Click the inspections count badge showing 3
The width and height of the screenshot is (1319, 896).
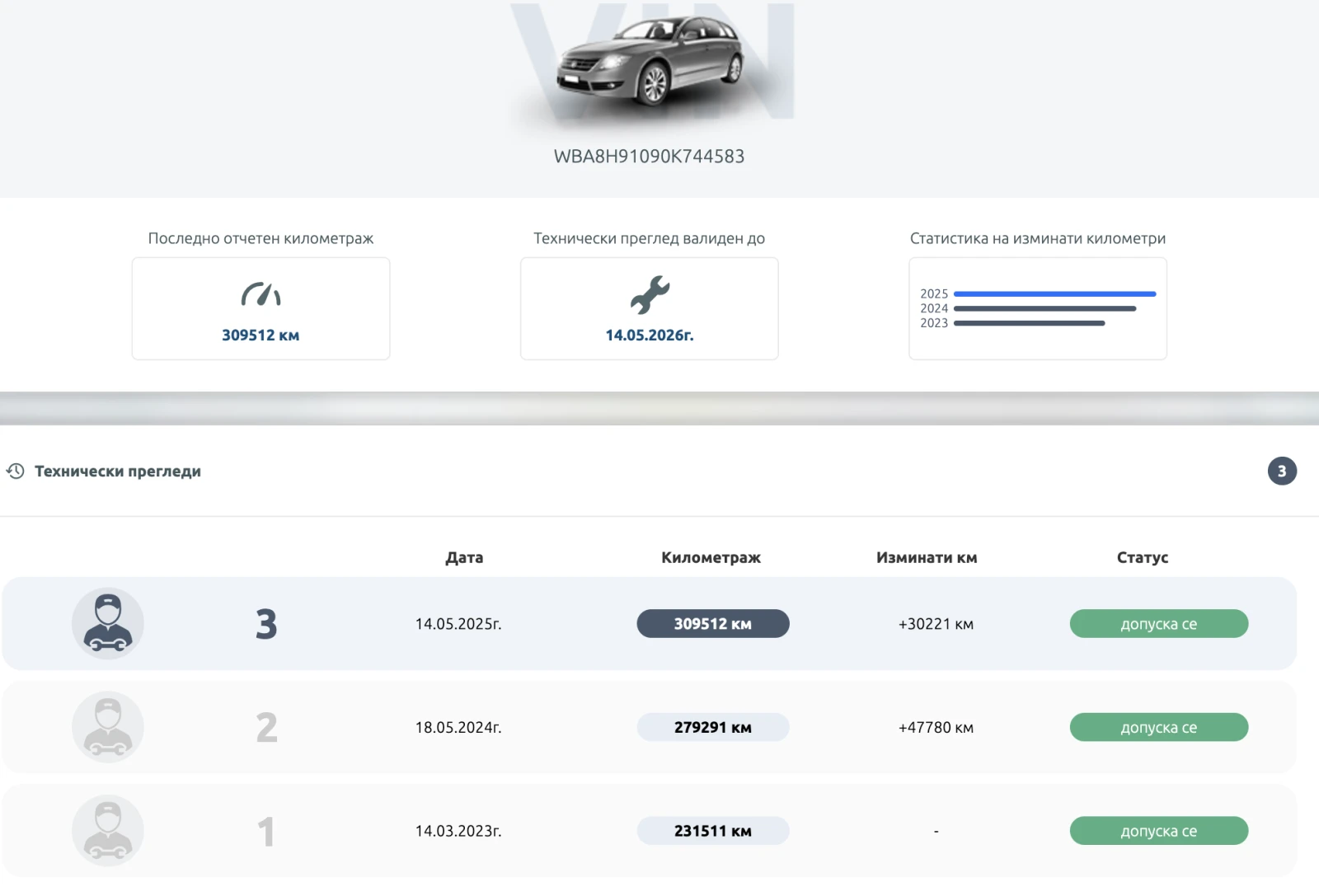[1281, 471]
